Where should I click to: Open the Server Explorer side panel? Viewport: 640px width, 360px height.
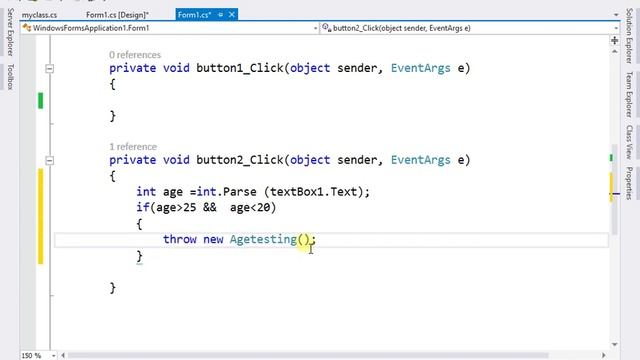click(x=11, y=32)
